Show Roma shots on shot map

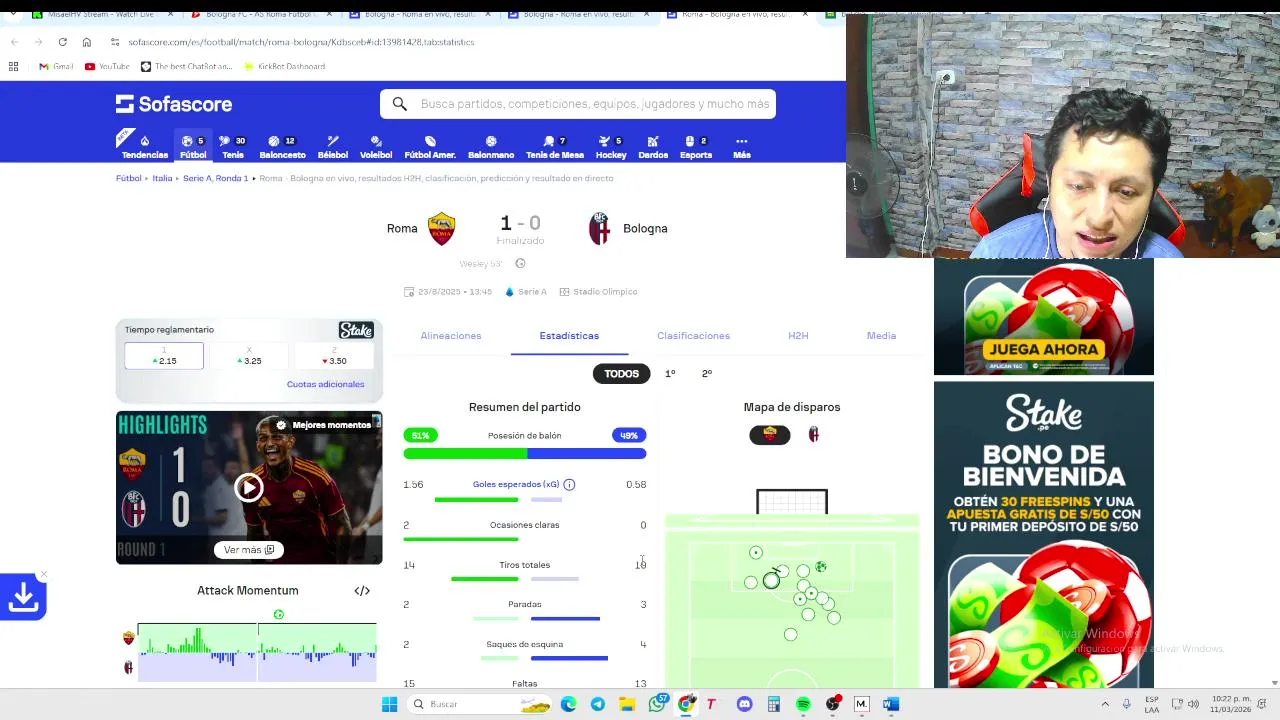coord(770,435)
